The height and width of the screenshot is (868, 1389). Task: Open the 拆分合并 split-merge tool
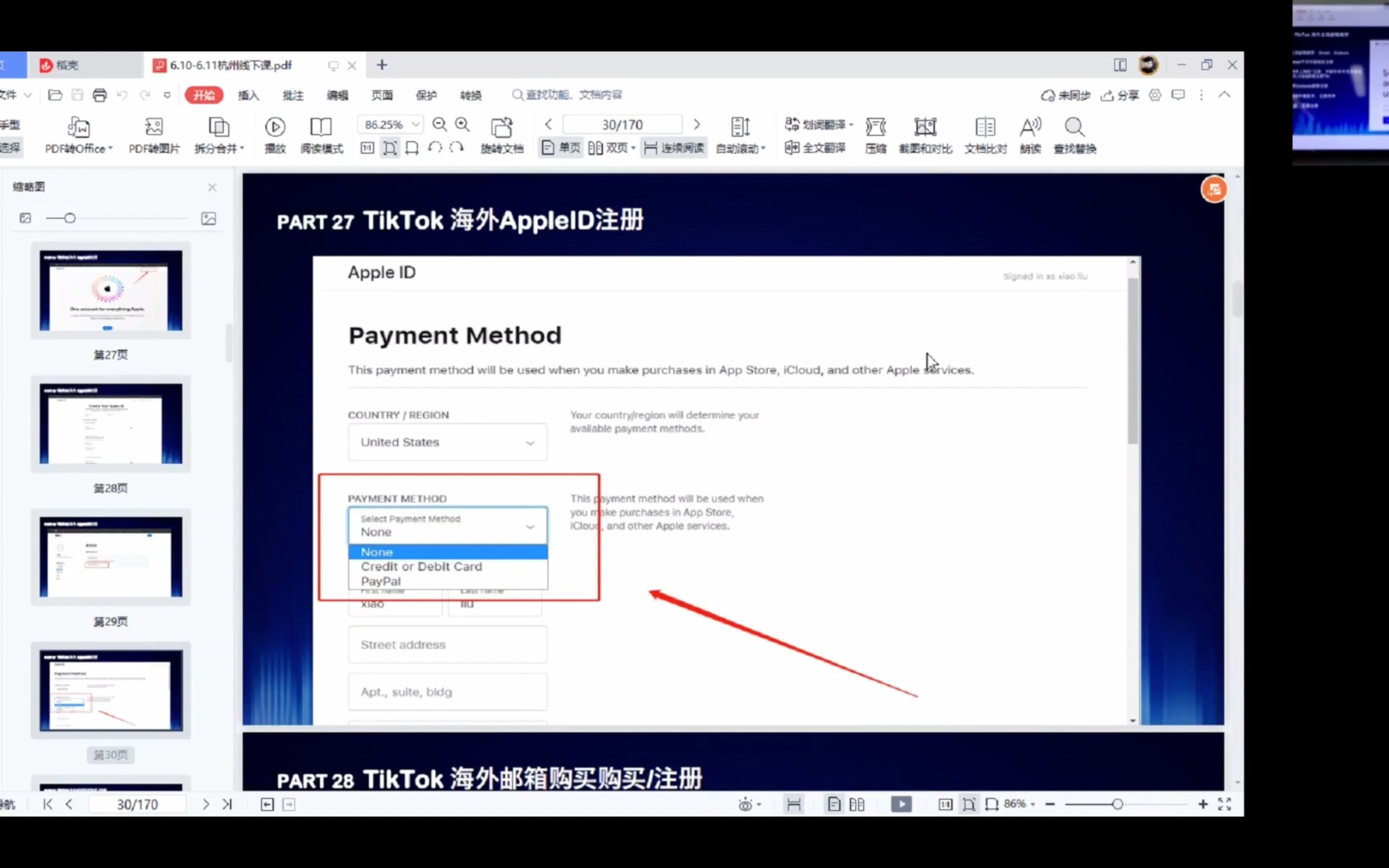tap(219, 136)
